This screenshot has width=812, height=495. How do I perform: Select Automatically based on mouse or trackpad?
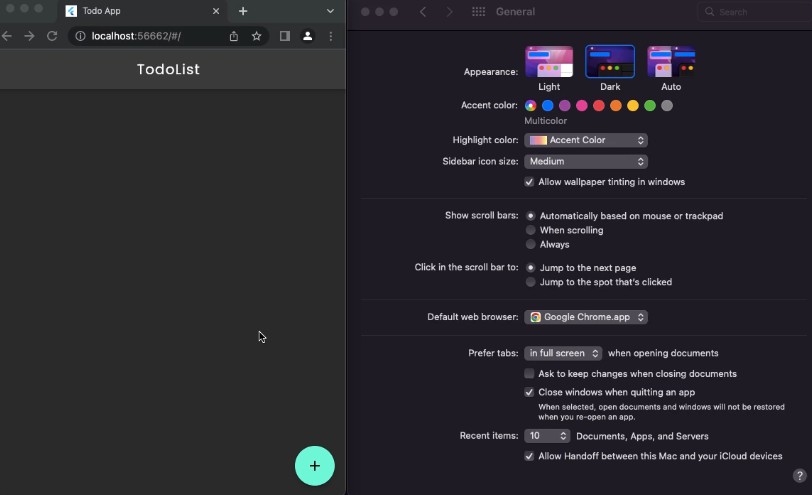pyautogui.click(x=530, y=216)
